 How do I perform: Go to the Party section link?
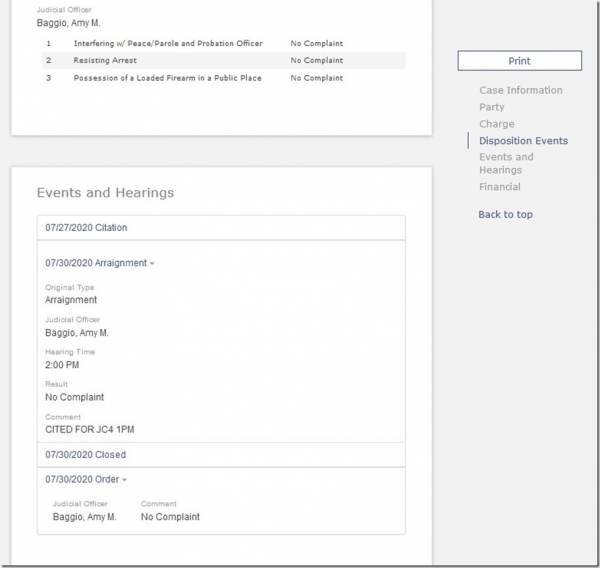pyautogui.click(x=491, y=107)
